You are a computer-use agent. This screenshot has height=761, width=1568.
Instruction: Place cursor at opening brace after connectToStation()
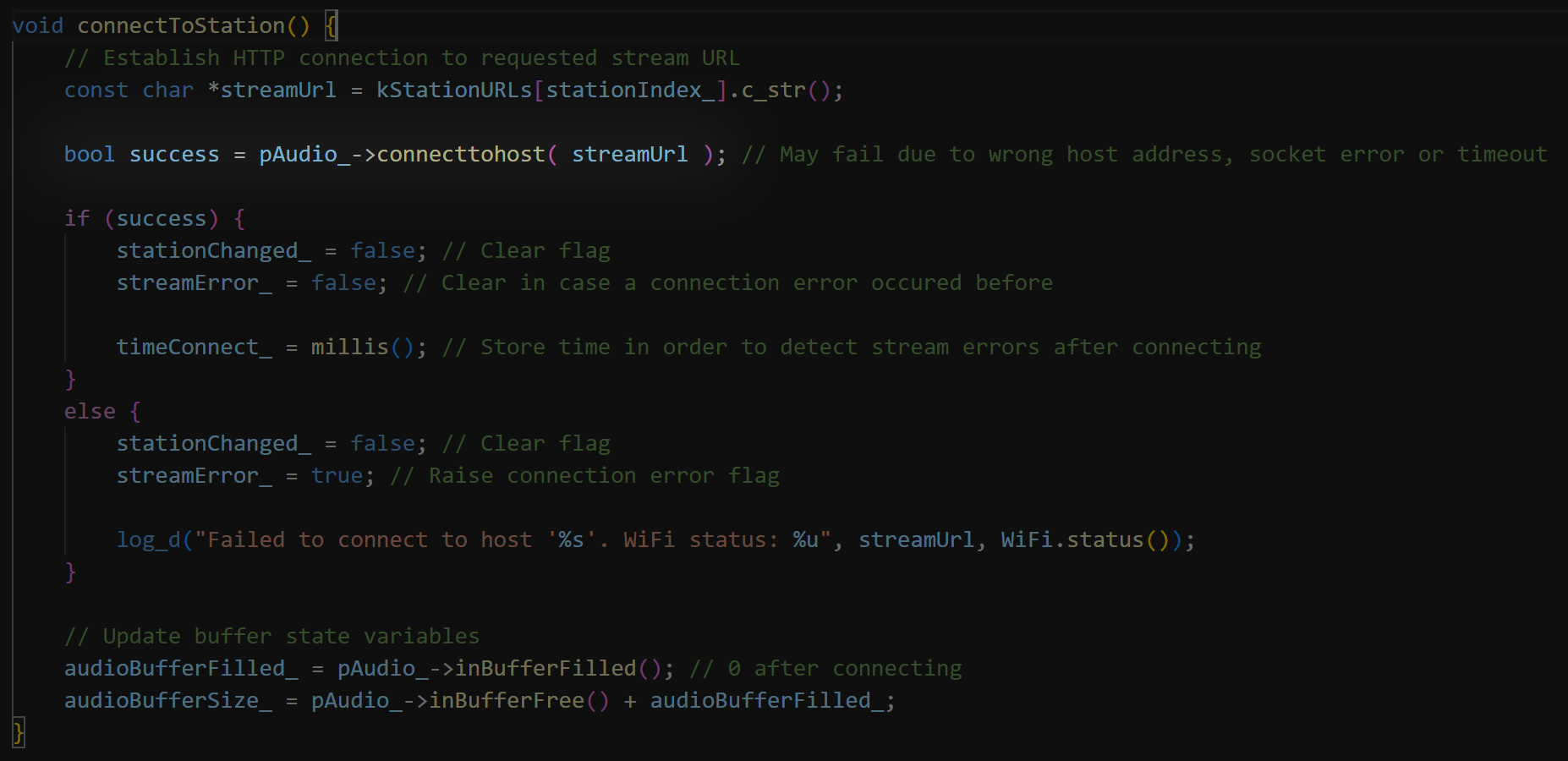point(332,25)
